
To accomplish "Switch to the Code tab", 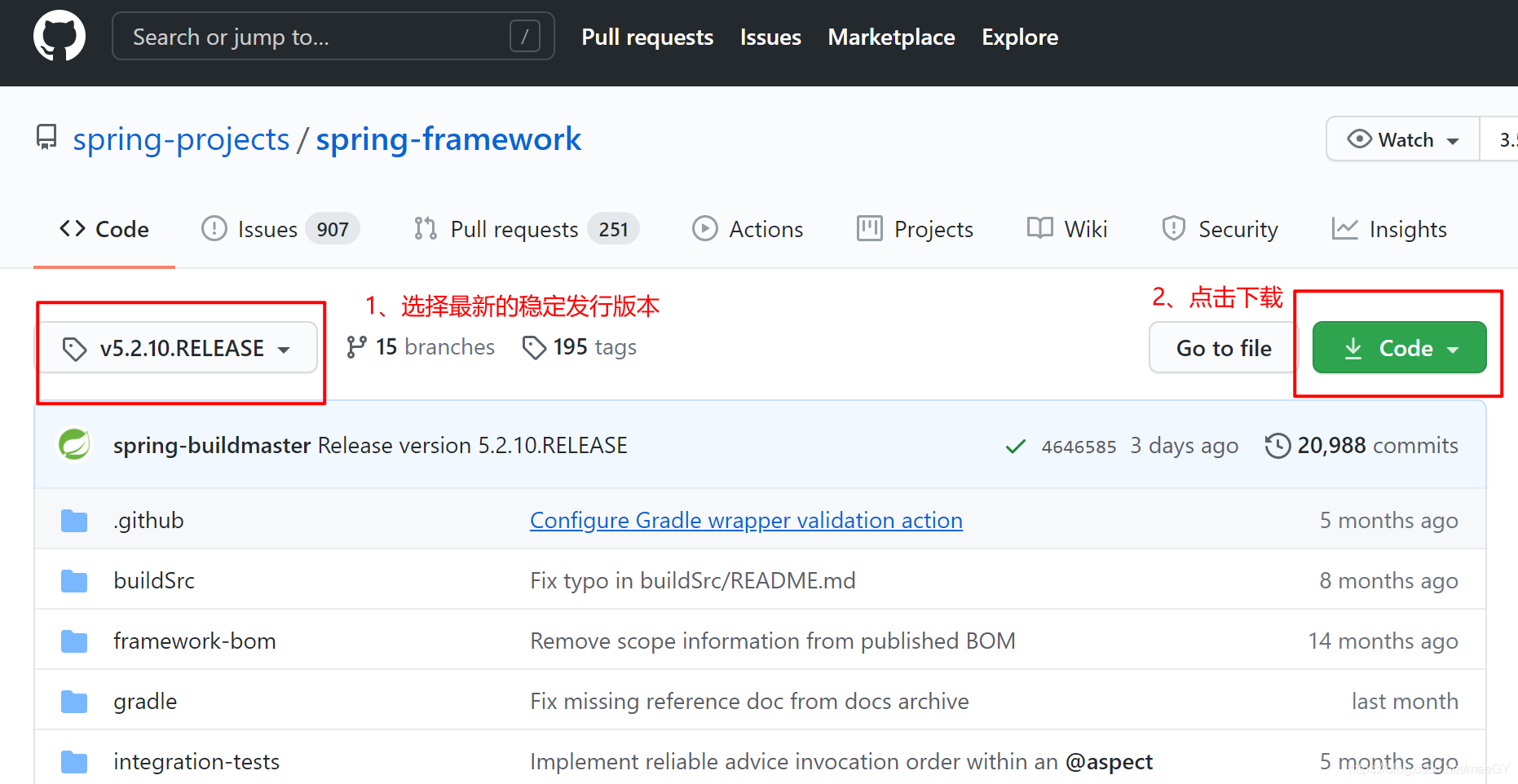I will pos(104,230).
